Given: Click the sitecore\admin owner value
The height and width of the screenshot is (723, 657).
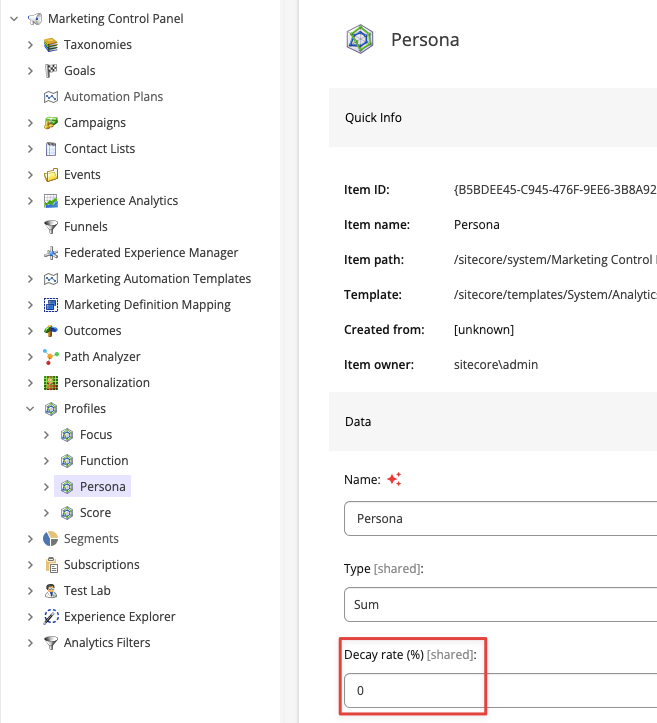Looking at the screenshot, I should pos(496,365).
